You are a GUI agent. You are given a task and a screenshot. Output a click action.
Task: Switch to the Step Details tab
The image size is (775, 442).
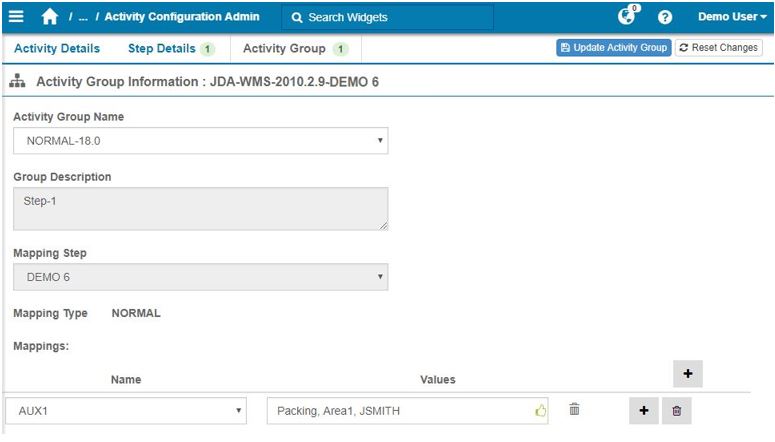[x=162, y=48]
